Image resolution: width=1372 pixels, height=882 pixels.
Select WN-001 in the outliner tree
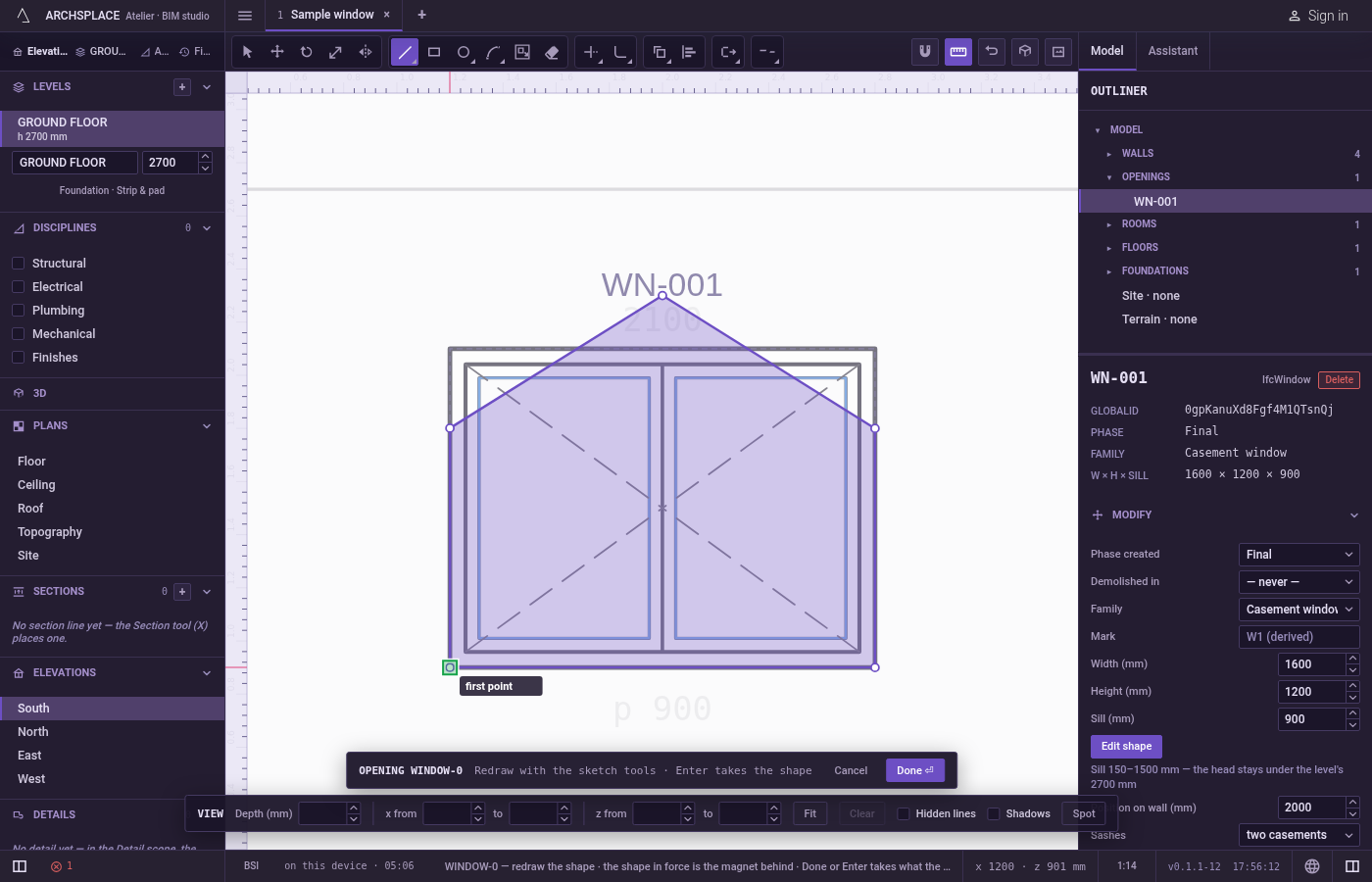click(1225, 201)
